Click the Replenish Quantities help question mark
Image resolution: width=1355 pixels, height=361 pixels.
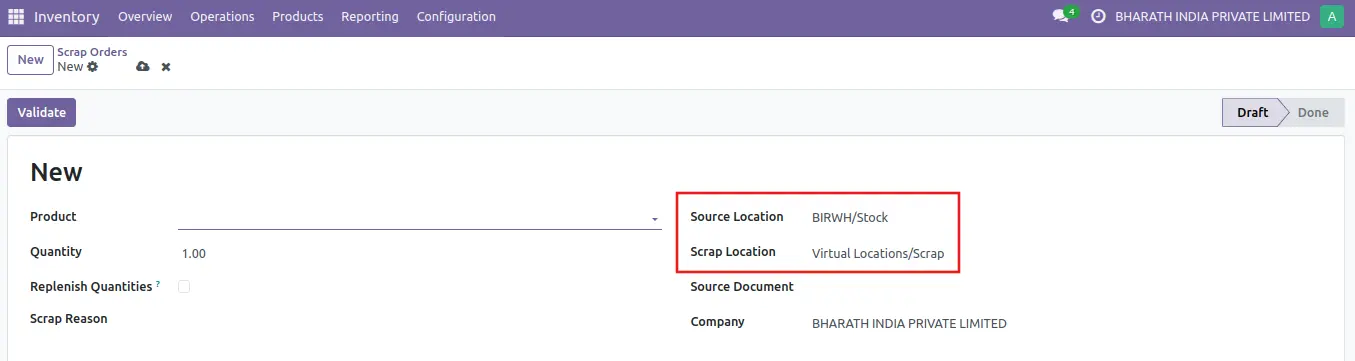point(159,285)
